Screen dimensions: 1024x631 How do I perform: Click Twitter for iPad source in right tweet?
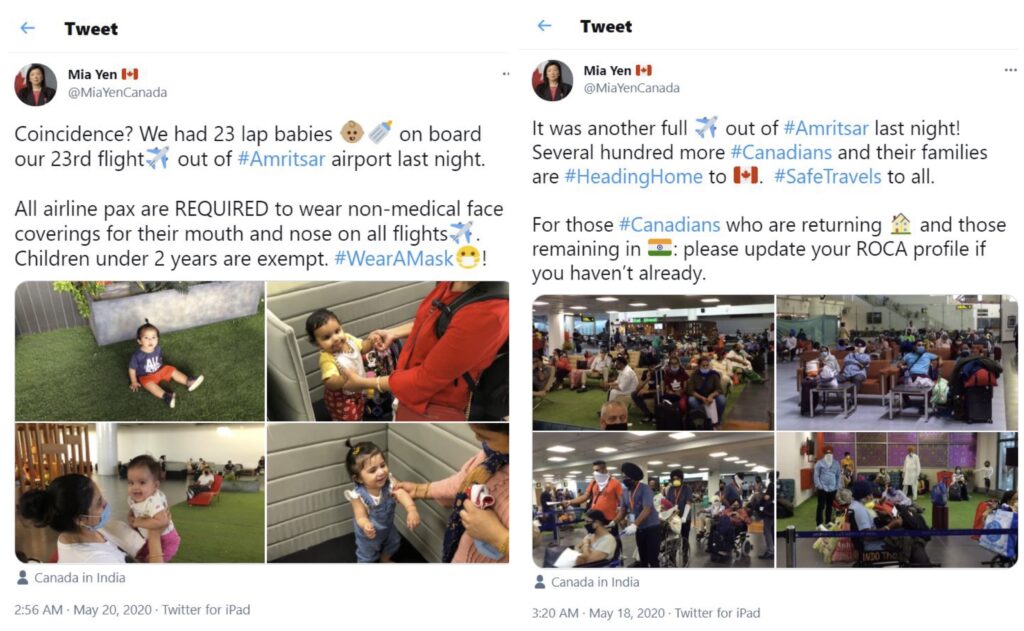point(717,613)
